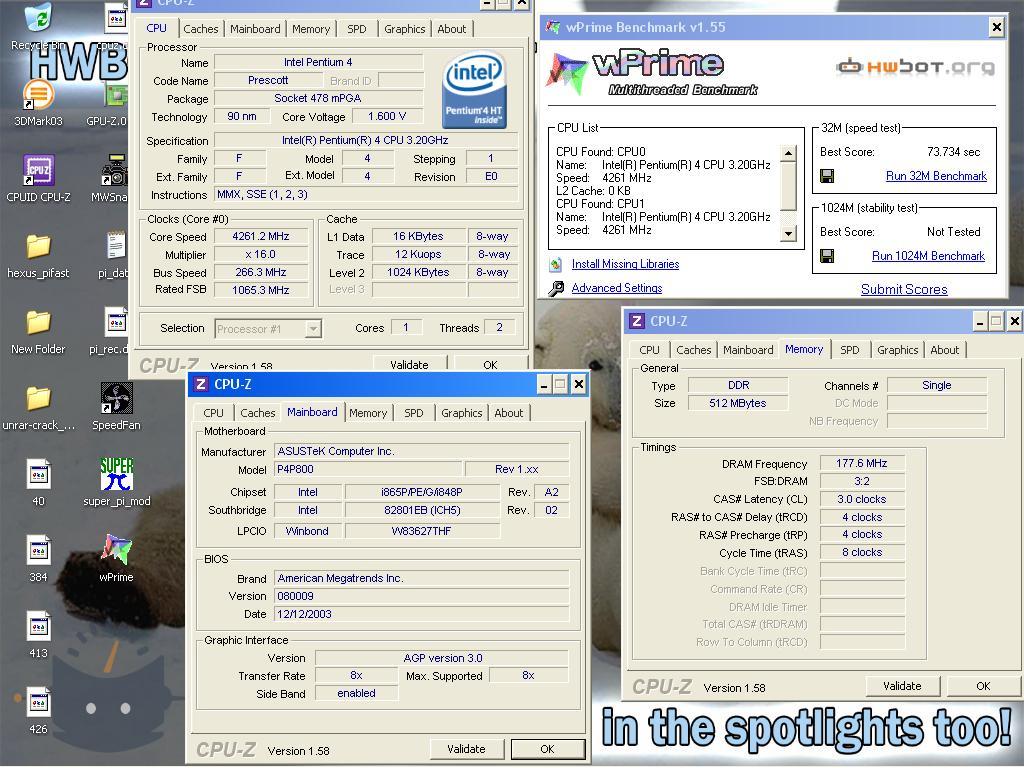This screenshot has width=1024, height=768.
Task: Click the 1024M benchmark save floppy icon
Action: 827,256
